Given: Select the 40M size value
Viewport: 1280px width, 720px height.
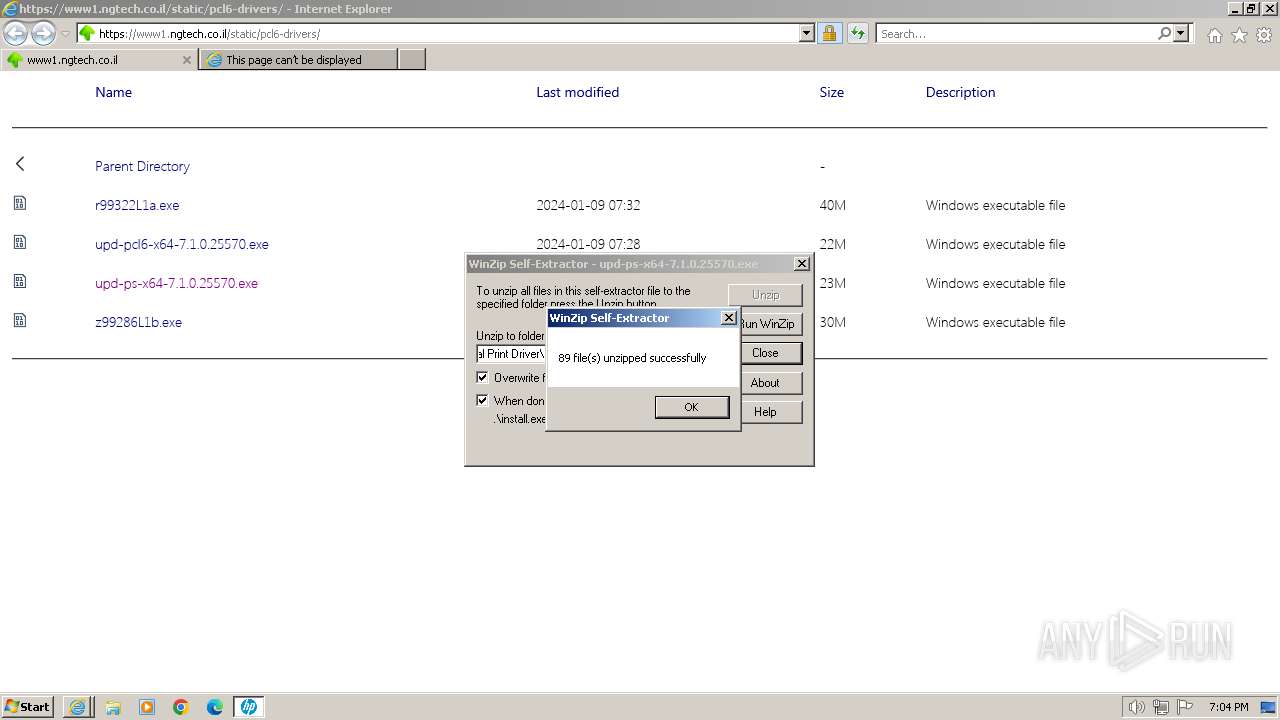Looking at the screenshot, I should coord(832,205).
